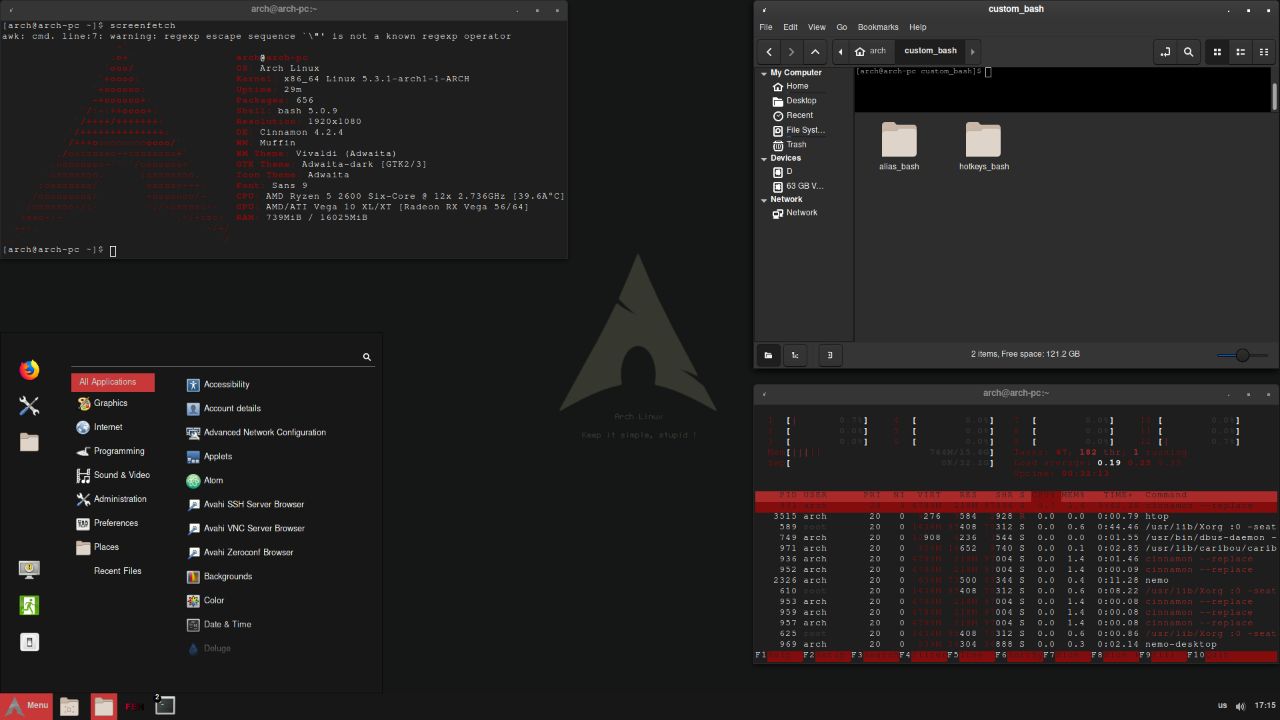Switch Nemo to icon view
Image resolution: width=1280 pixels, height=720 pixels.
tap(1217, 52)
